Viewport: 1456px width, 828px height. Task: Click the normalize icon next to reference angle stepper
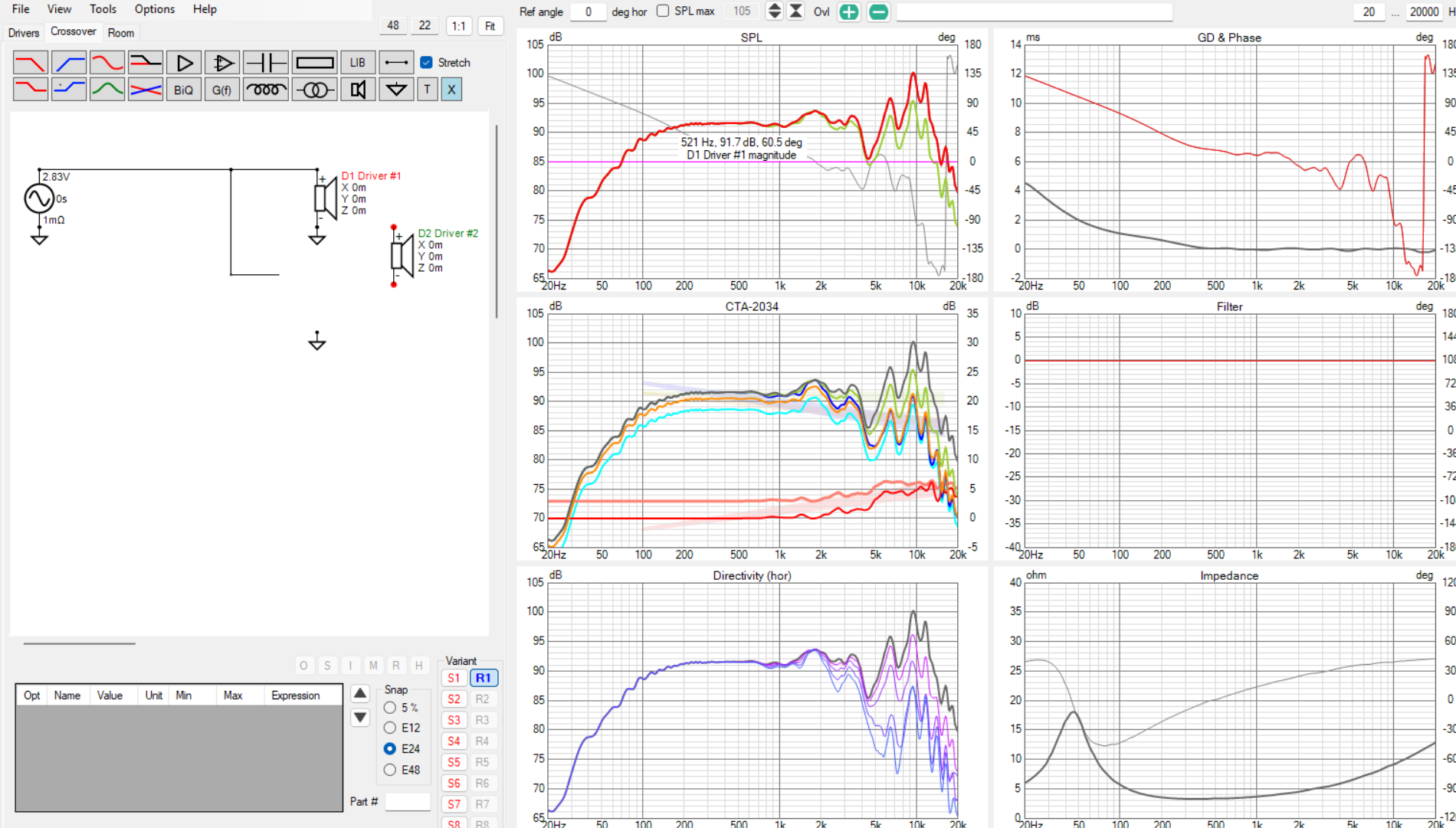tap(796, 11)
